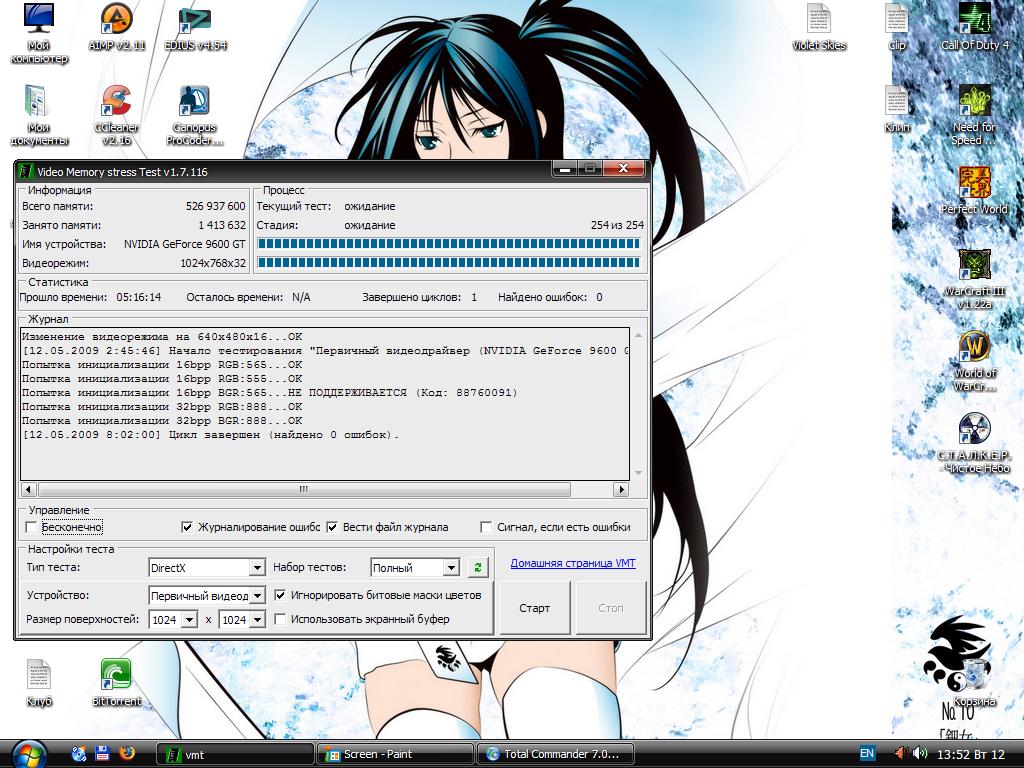Viewport: 1024px width, 768px height.
Task: Switch to Total Commander taskbar item
Action: click(x=556, y=754)
